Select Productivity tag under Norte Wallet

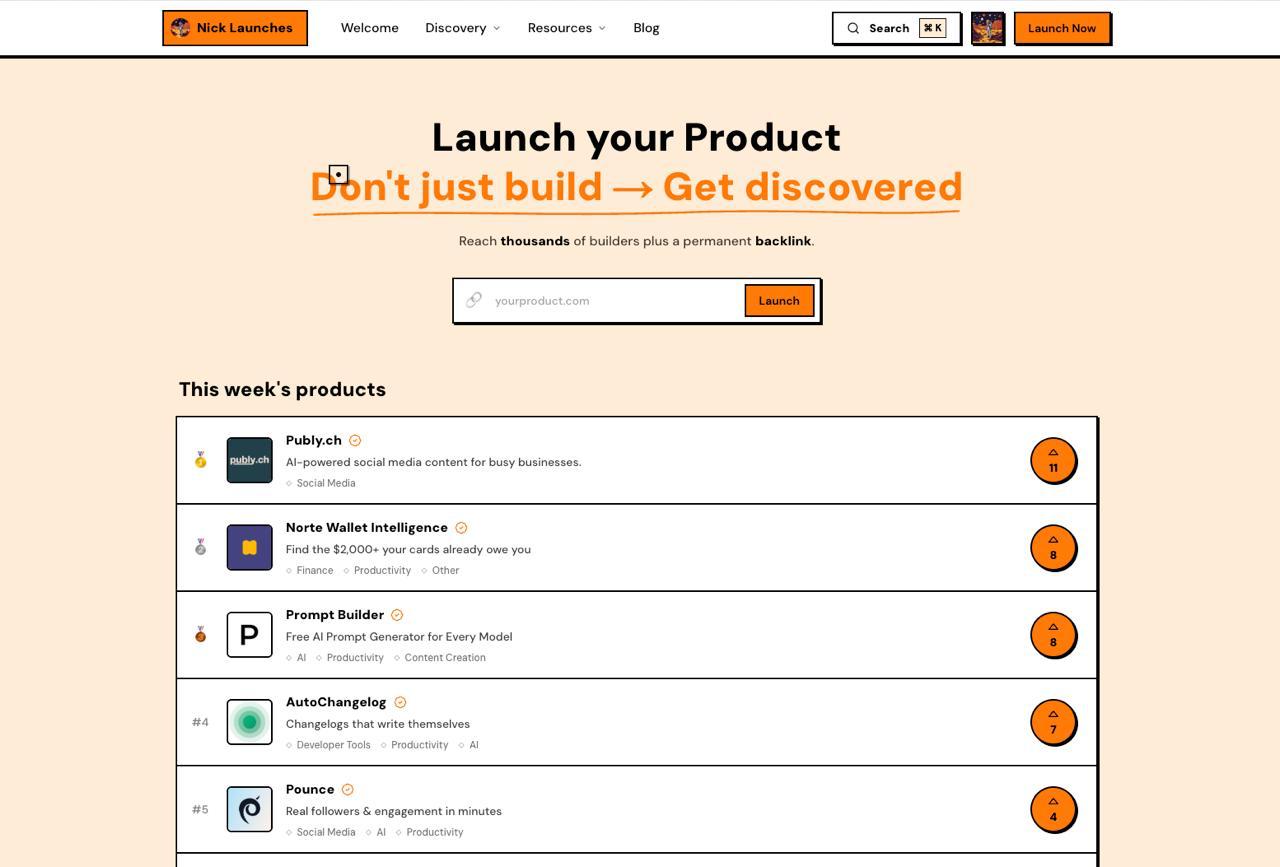click(x=377, y=570)
